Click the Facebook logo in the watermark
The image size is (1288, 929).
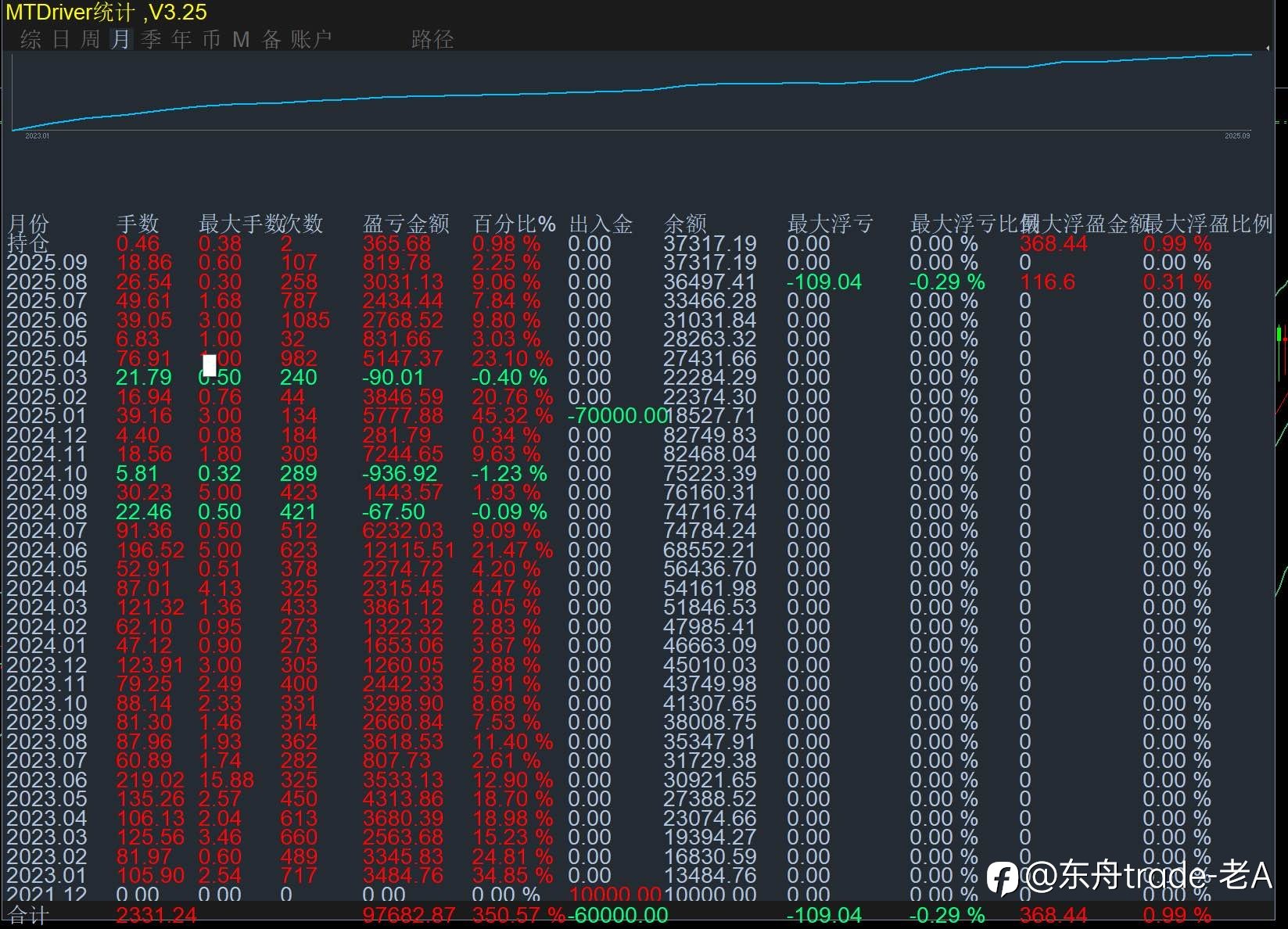1002,877
